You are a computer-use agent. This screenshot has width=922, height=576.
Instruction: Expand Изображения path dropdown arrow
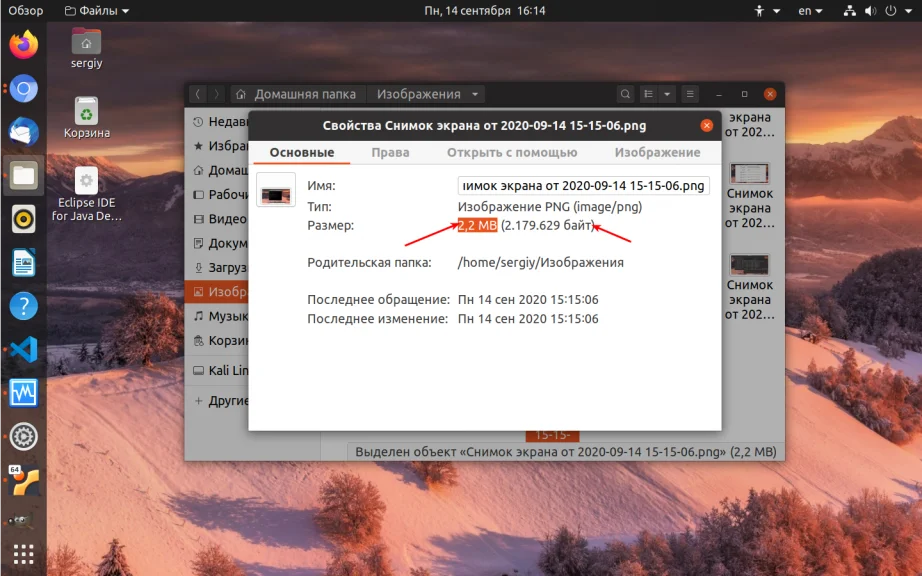(475, 94)
